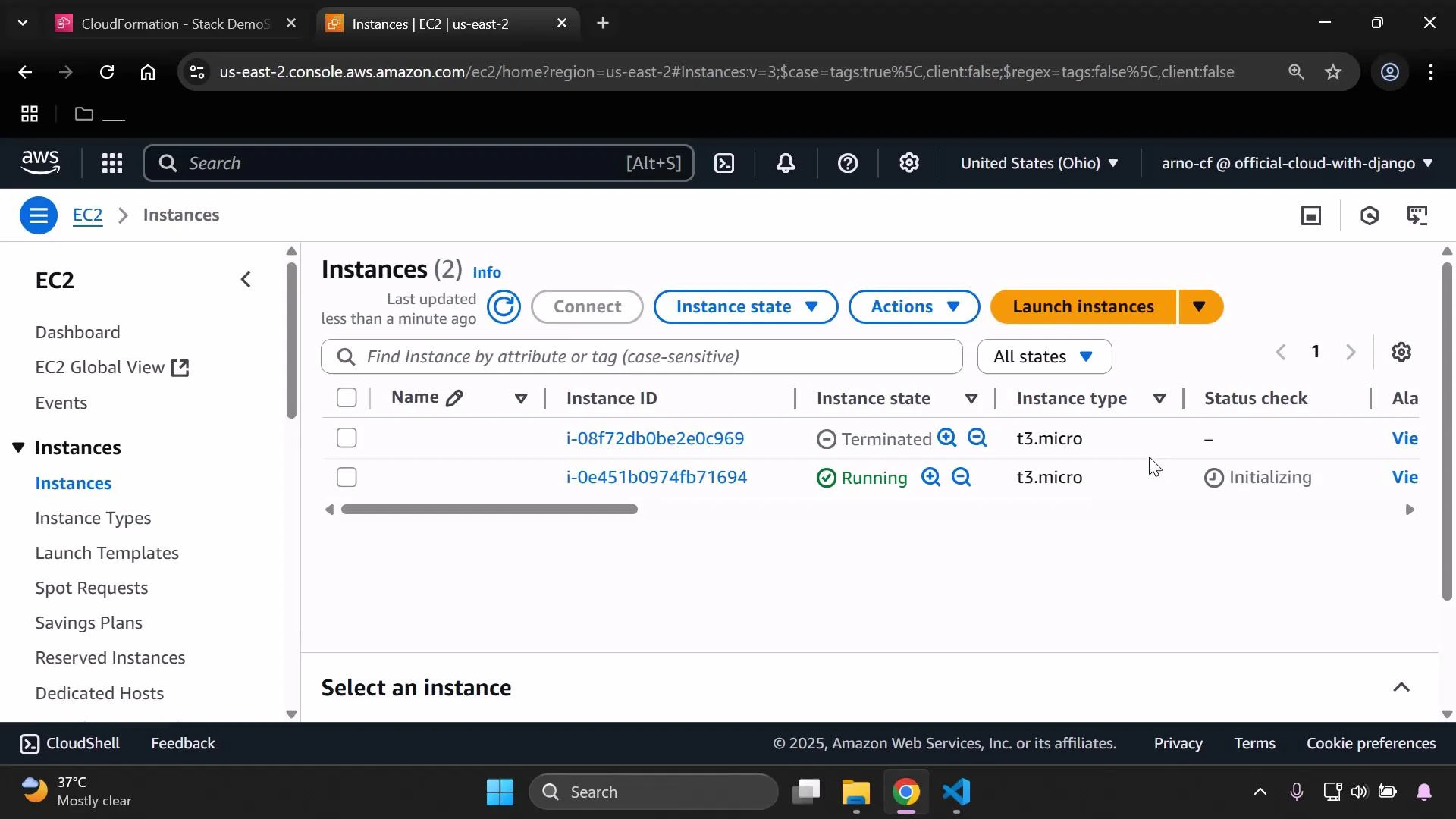This screenshot has width=1456, height=819.
Task: Sort by Instance type column arrow
Action: click(1159, 399)
